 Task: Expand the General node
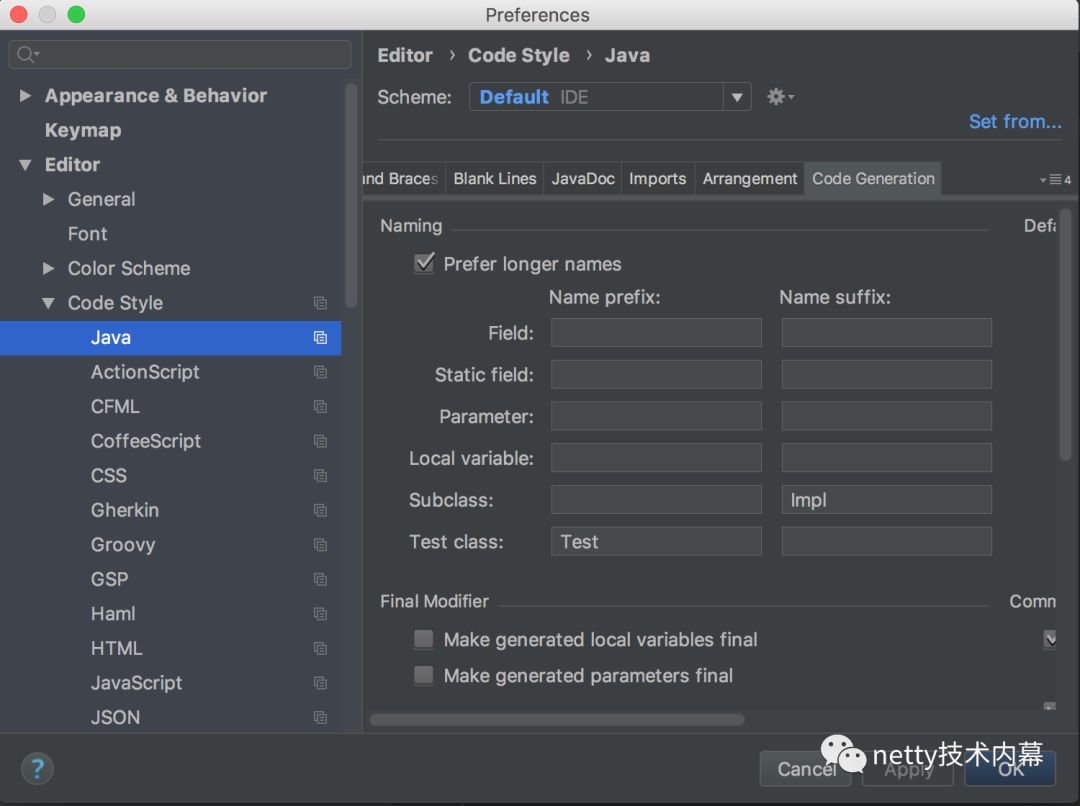(x=48, y=199)
